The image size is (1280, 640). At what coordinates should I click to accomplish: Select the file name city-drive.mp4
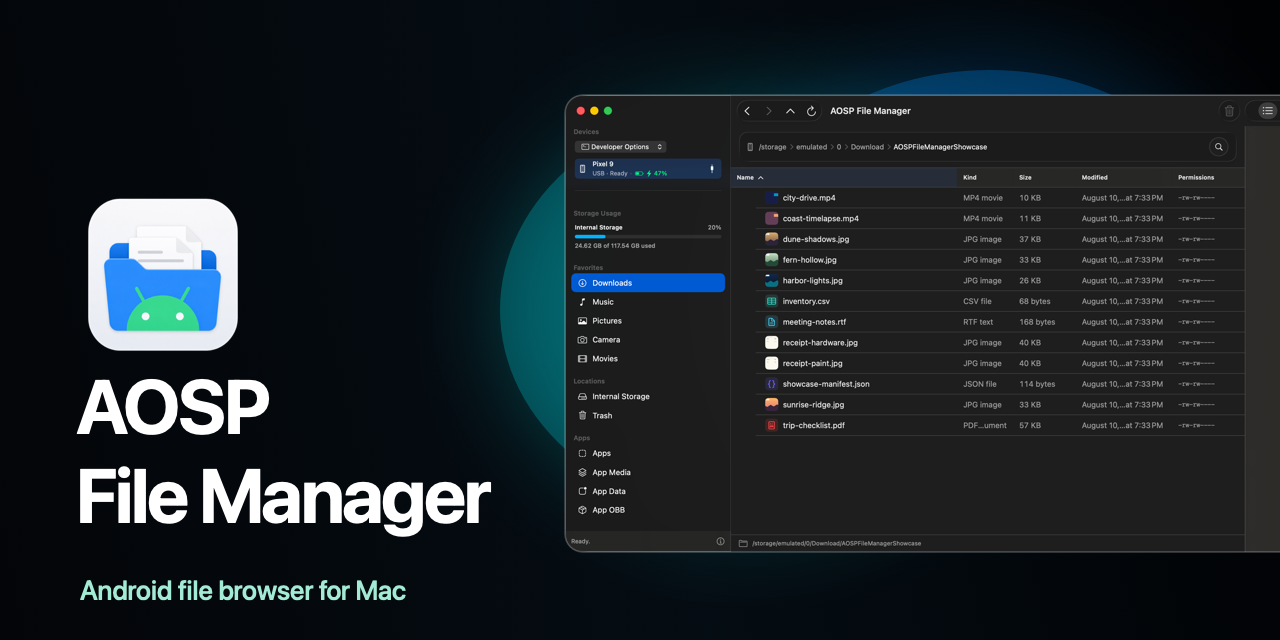[x=809, y=198]
